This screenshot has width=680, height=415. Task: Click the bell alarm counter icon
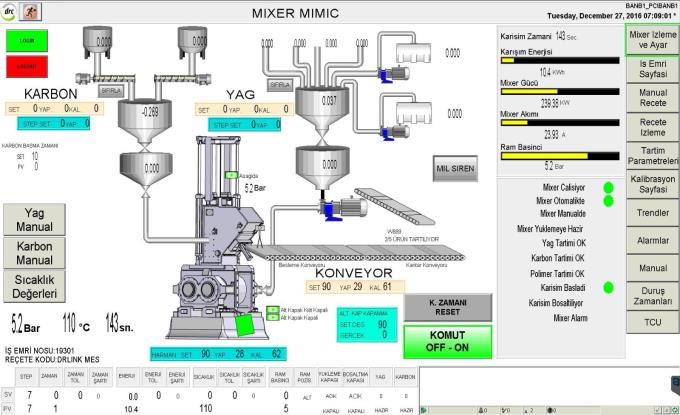coord(481,410)
